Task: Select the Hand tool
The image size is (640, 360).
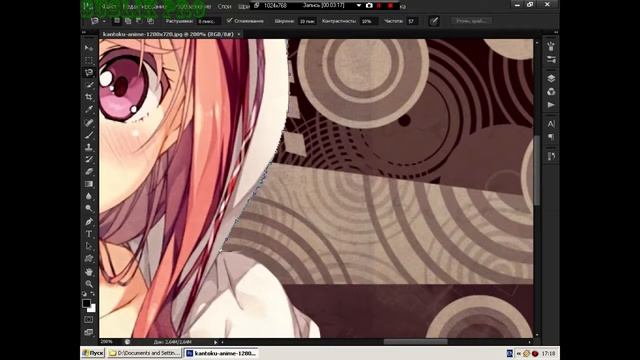Action: 89,271
